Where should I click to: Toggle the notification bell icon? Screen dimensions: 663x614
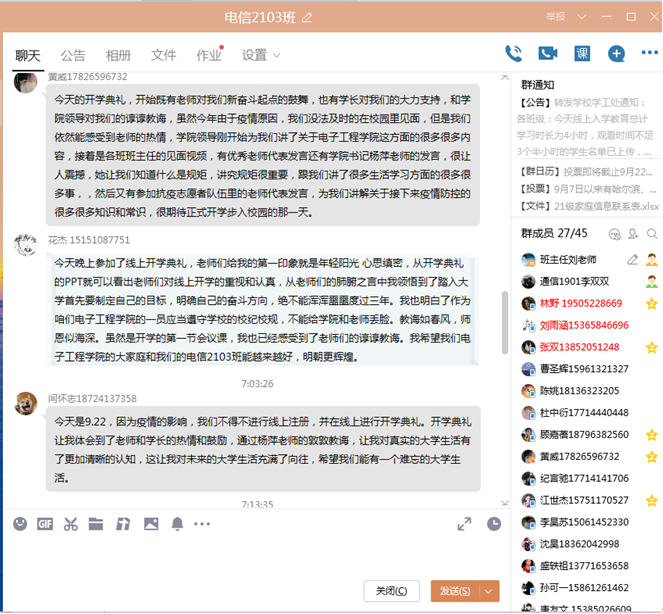pos(177,523)
